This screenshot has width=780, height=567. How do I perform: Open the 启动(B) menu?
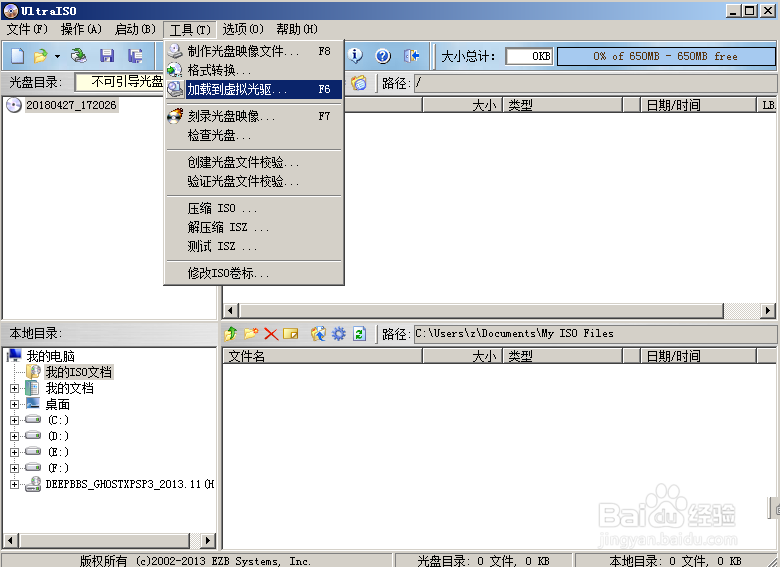coord(135,29)
